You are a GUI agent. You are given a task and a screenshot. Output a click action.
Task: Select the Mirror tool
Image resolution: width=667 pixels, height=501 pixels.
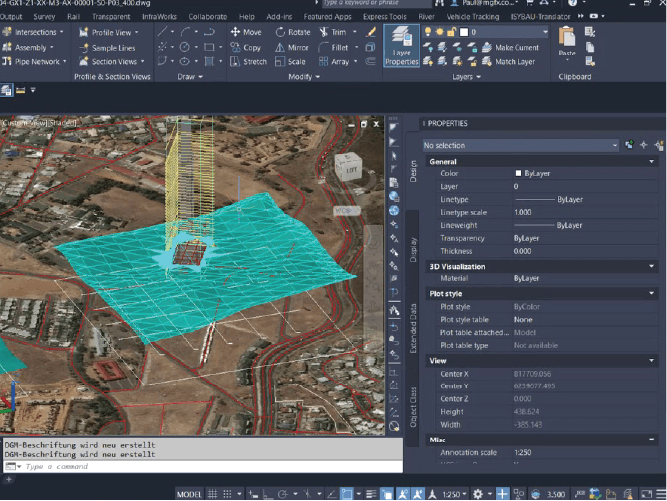tap(292, 48)
